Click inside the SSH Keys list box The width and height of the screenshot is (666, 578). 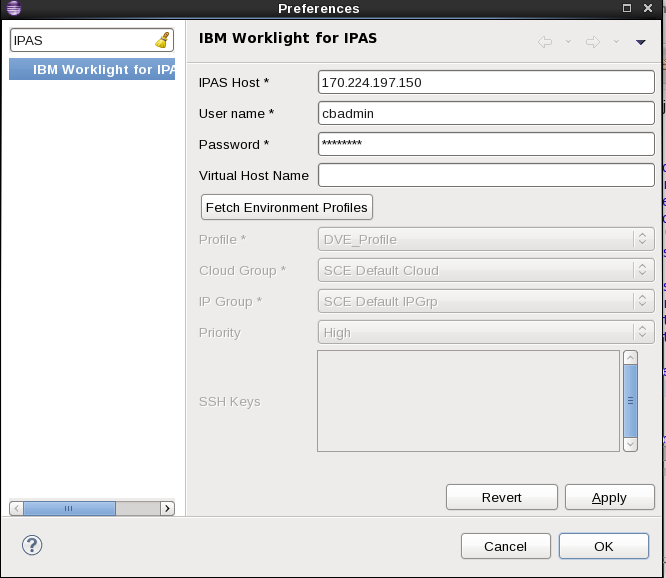(x=468, y=401)
